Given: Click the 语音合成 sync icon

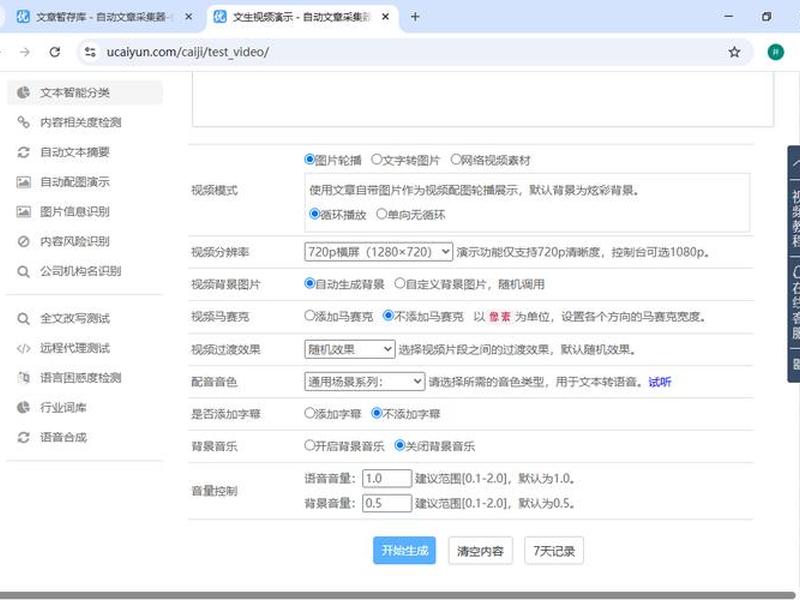Looking at the screenshot, I should click(x=23, y=437).
